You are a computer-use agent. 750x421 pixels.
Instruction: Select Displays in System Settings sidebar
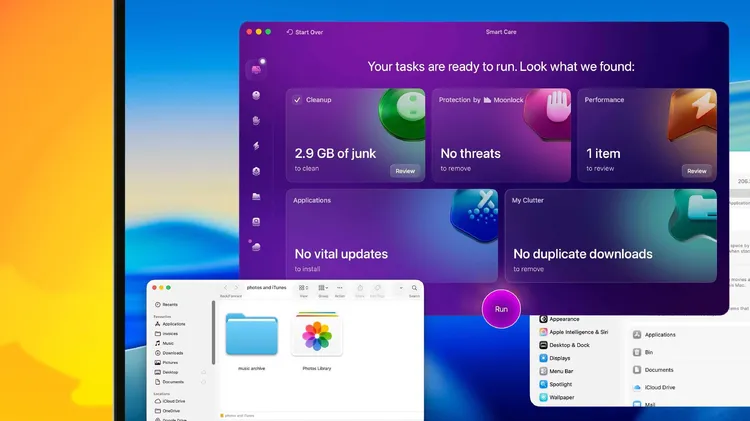coord(560,357)
